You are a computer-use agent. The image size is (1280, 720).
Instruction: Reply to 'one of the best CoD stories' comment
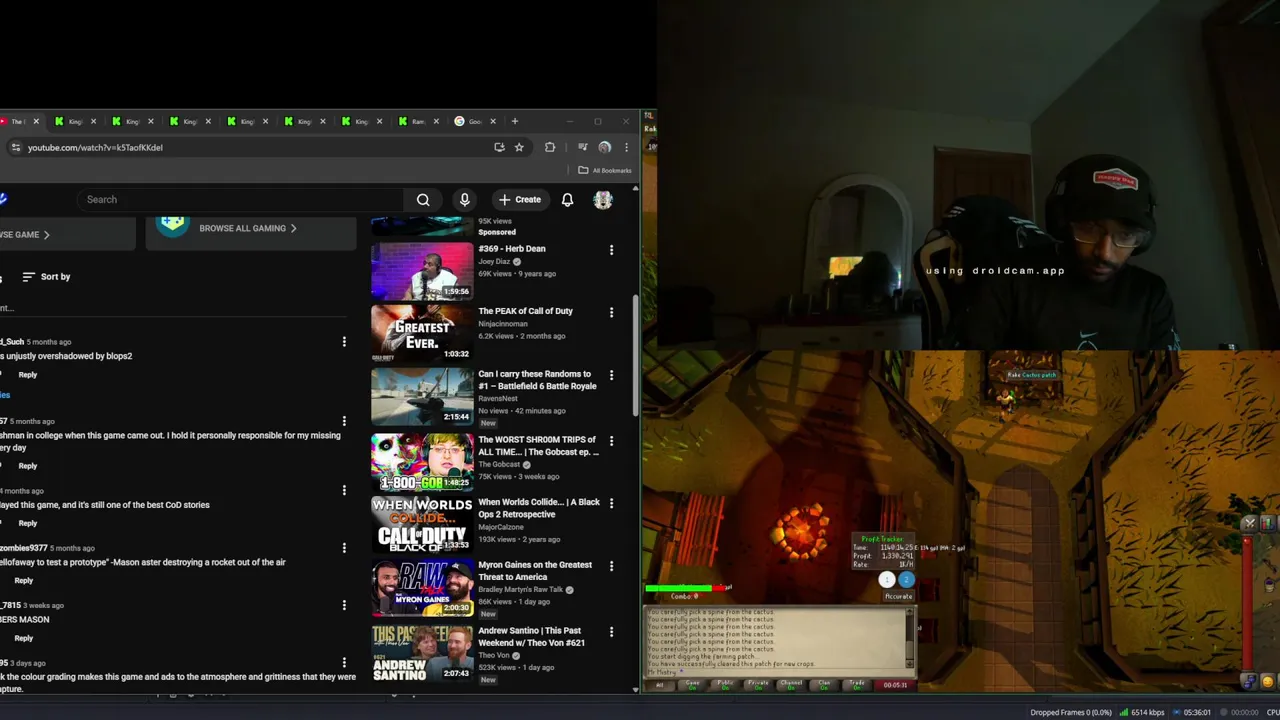tap(27, 523)
